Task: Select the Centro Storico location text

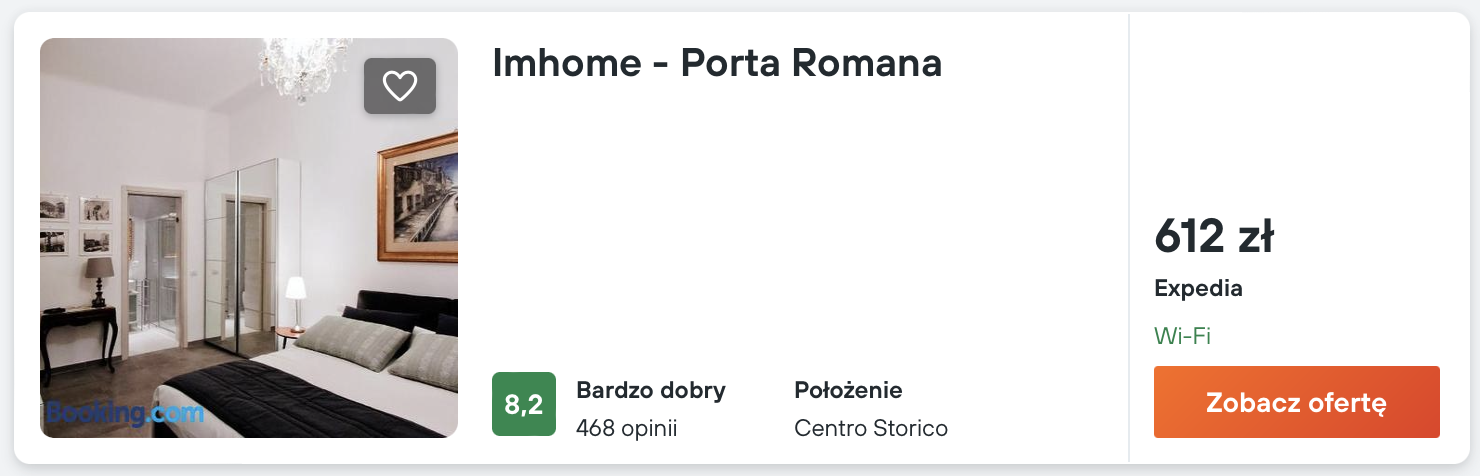Action: (x=870, y=428)
